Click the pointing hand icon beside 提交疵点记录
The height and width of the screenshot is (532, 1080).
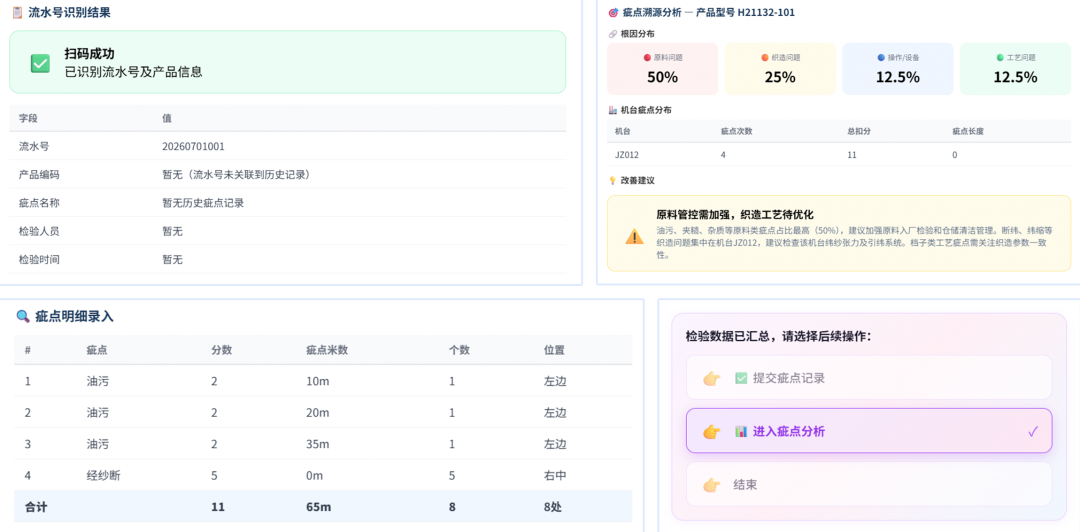tap(712, 378)
